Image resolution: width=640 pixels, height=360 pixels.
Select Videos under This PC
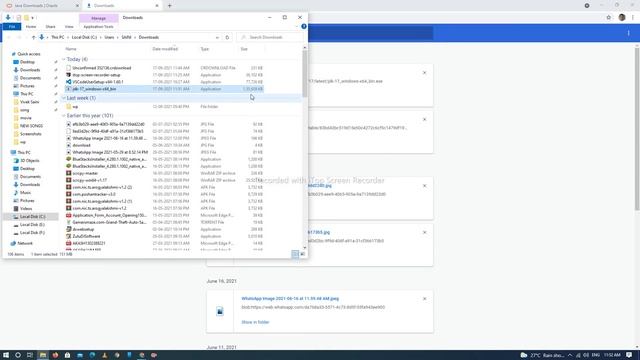[26, 209]
